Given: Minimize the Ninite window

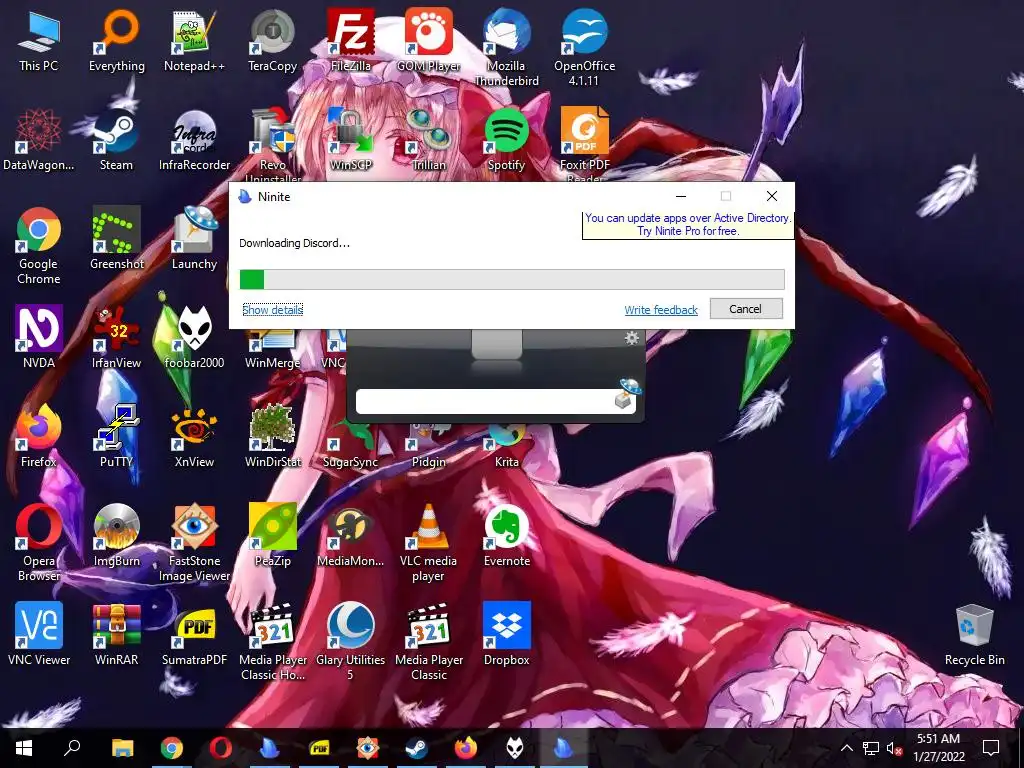Looking at the screenshot, I should 680,196.
